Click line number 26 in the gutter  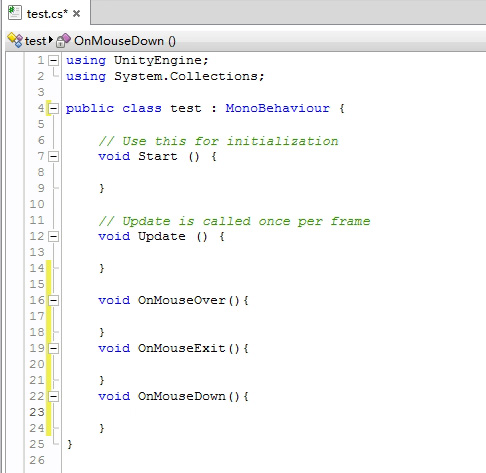(x=37, y=460)
